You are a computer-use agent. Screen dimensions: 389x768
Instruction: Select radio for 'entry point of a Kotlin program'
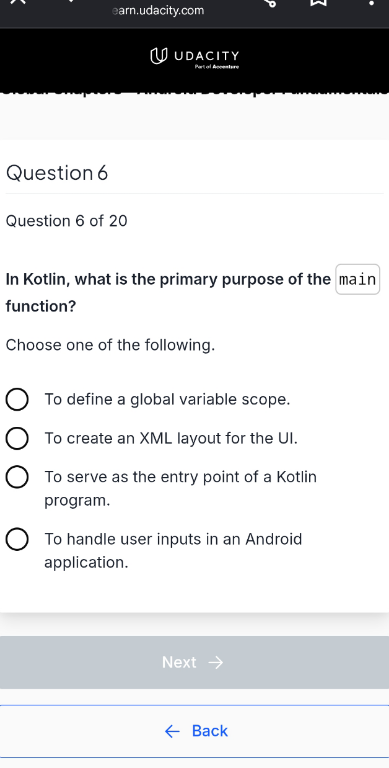pos(17,477)
